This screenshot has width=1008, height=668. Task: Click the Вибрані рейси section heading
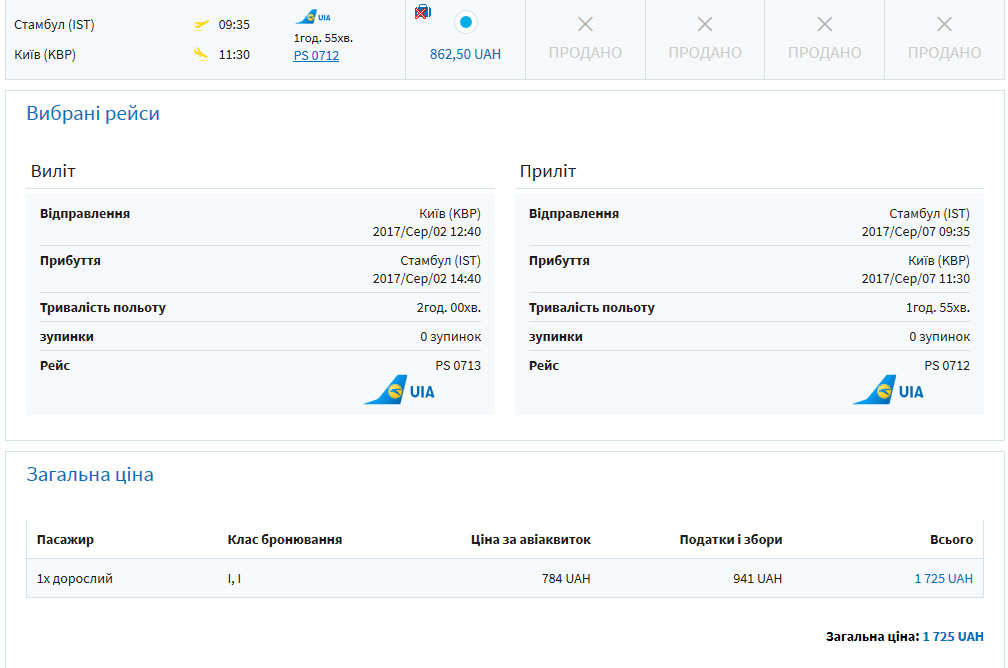[x=93, y=114]
